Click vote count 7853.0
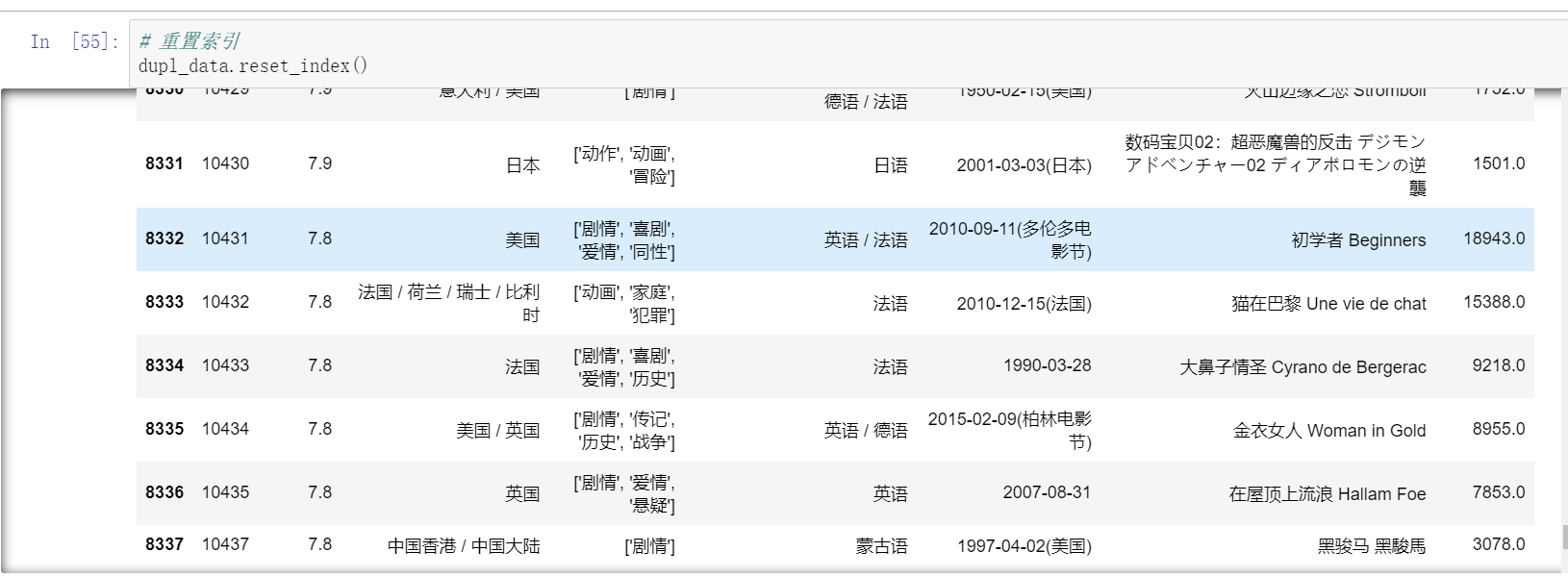1568x577 pixels. (1499, 492)
